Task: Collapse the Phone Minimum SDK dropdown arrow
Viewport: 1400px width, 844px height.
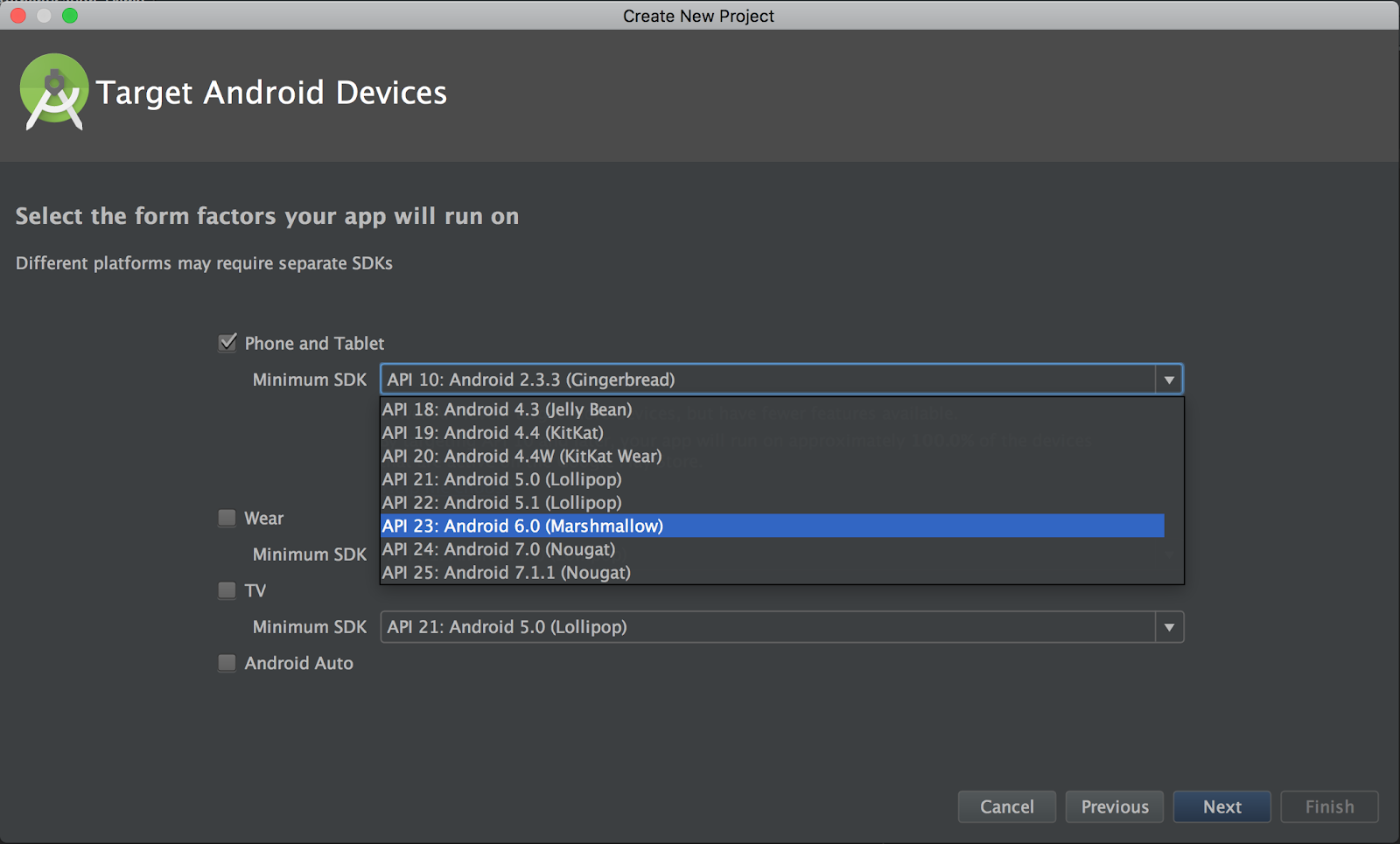Action: [1169, 380]
